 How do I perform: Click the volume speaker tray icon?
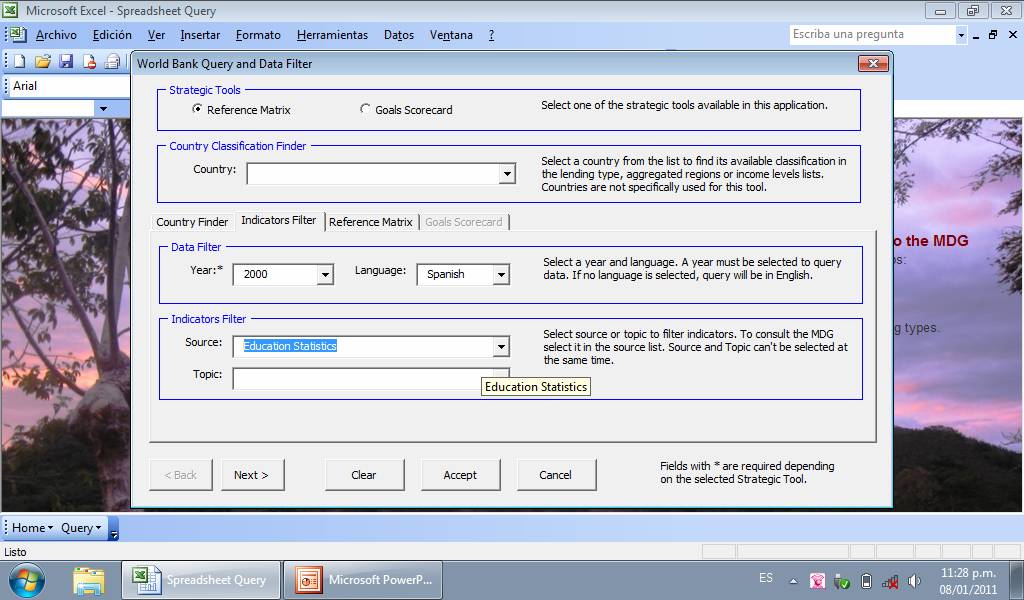914,580
